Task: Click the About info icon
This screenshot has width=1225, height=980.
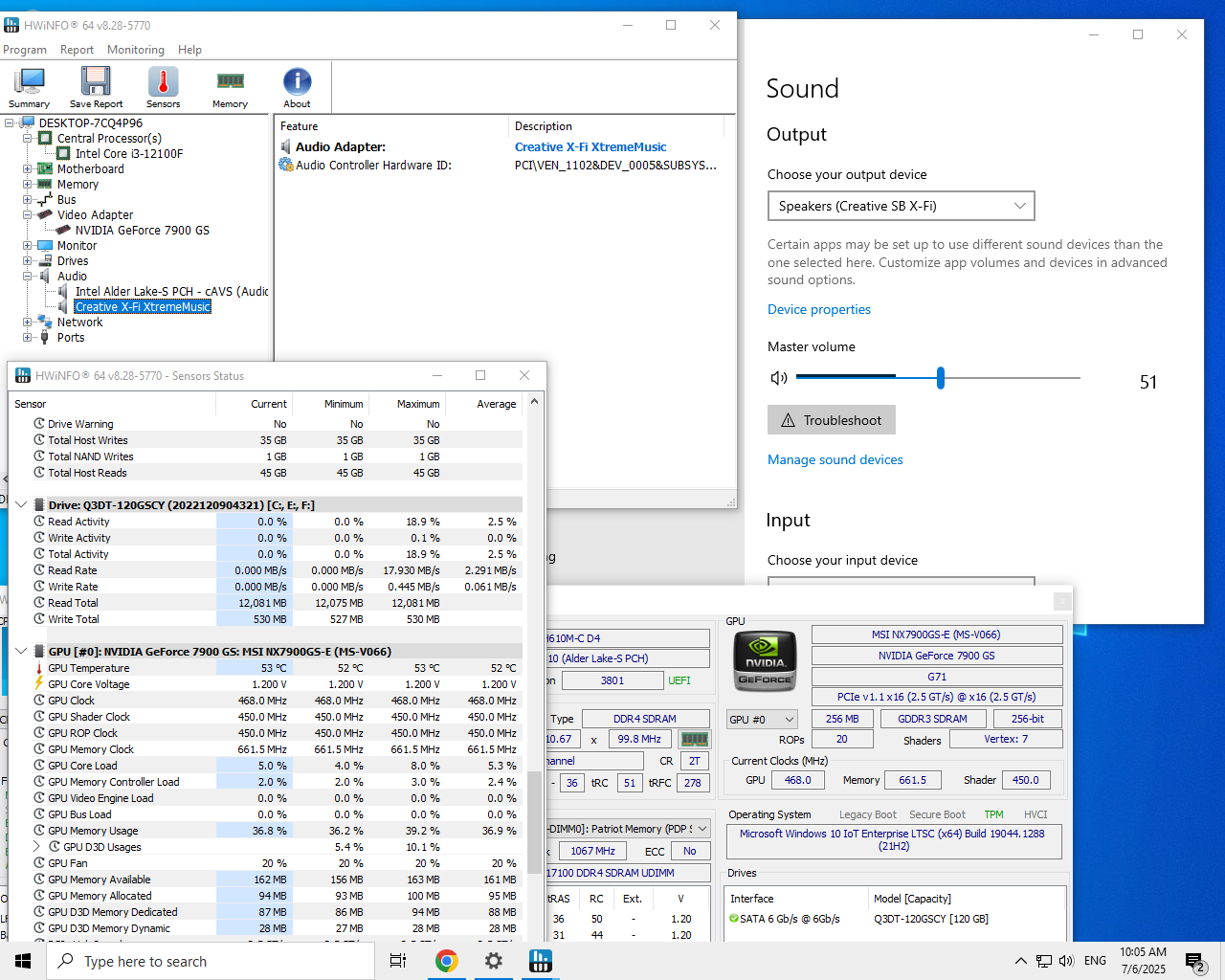Action: point(297,88)
